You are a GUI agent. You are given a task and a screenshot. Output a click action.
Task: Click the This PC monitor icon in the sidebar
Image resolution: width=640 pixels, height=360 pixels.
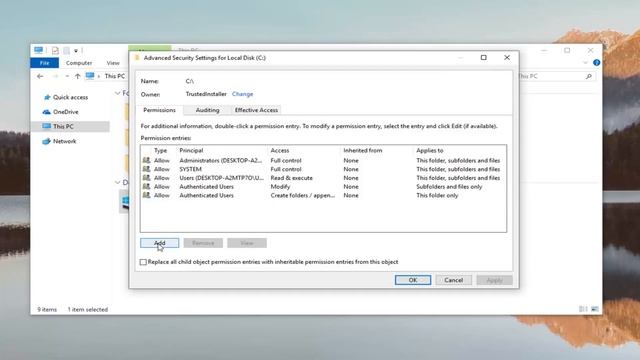(47, 127)
